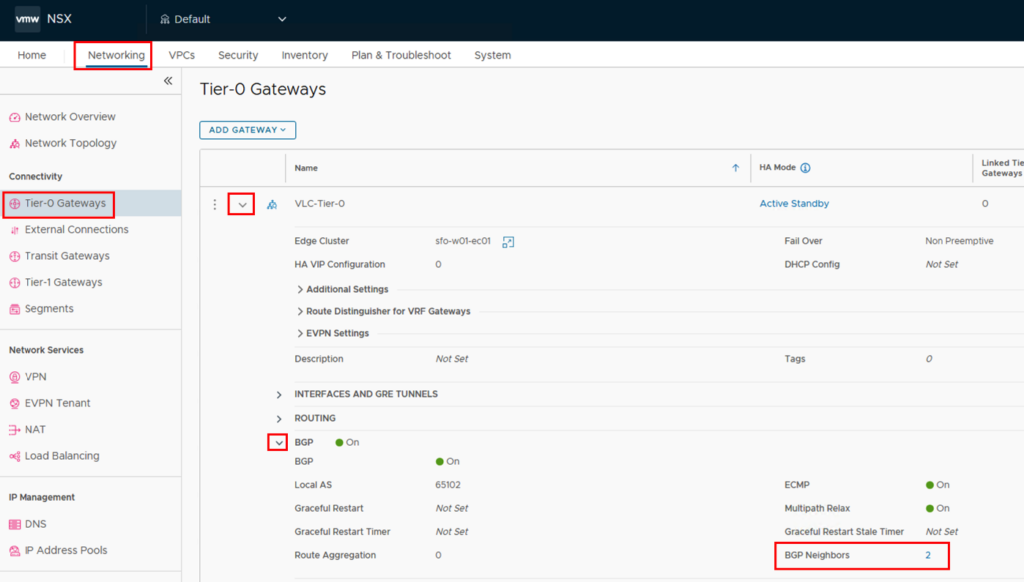The width and height of the screenshot is (1024, 582).
Task: Open the Plan & Troubleshoot tab
Action: pyautogui.click(x=401, y=55)
